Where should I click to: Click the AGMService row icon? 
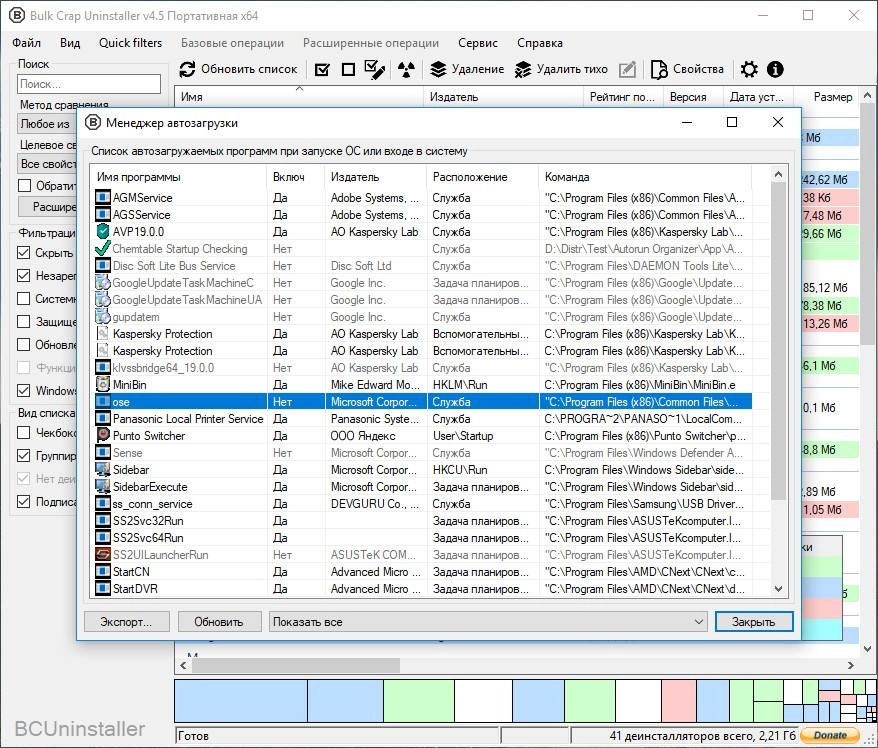tap(103, 197)
